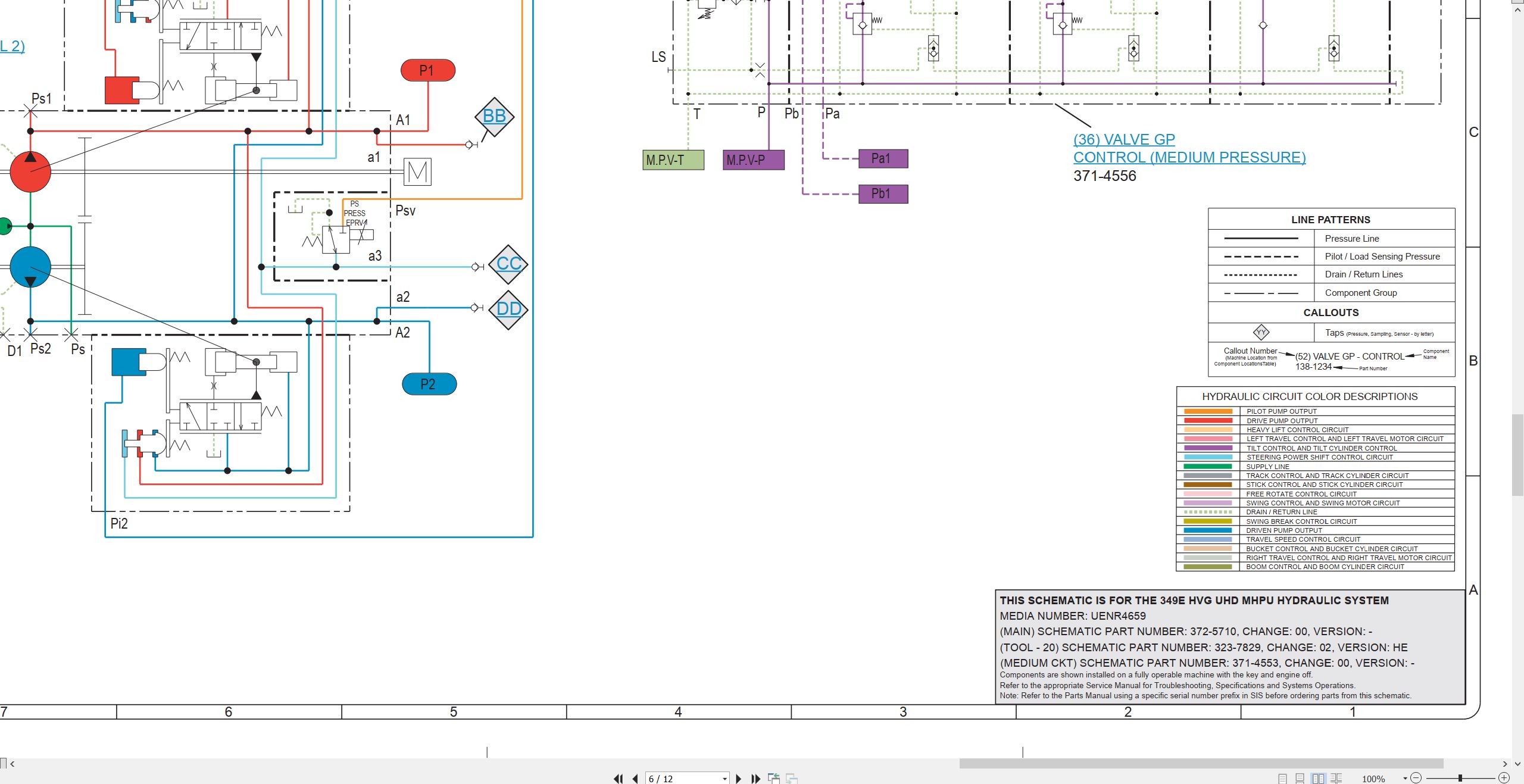The image size is (1524, 784).
Task: Open the (36) VALVE GP CONTROL link
Action: [x=1189, y=148]
